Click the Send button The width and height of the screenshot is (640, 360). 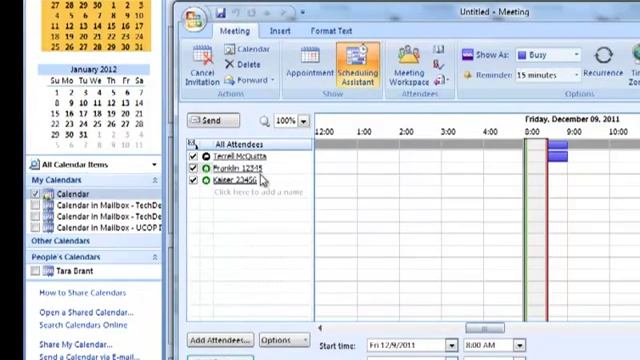pos(213,120)
